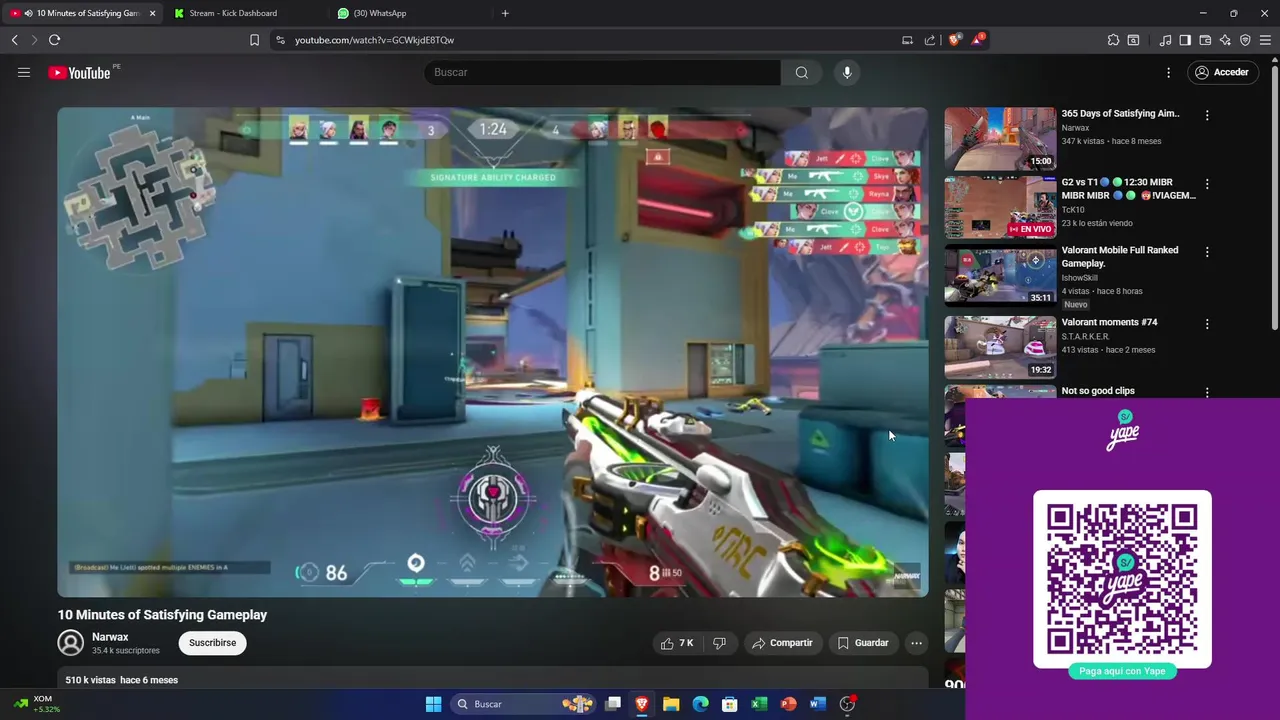Open Brave Rewards triangle icon
The width and height of the screenshot is (1280, 720).
978,40
